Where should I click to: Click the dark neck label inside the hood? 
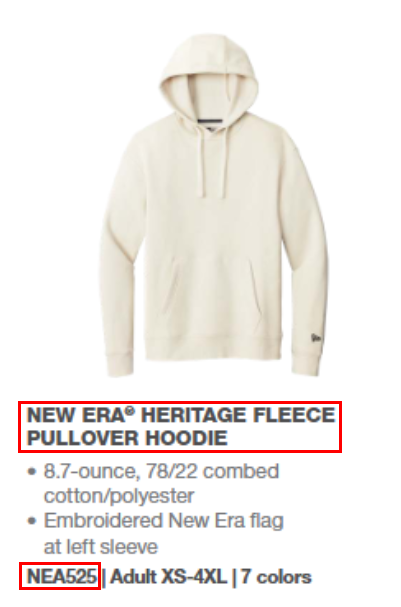210,121
